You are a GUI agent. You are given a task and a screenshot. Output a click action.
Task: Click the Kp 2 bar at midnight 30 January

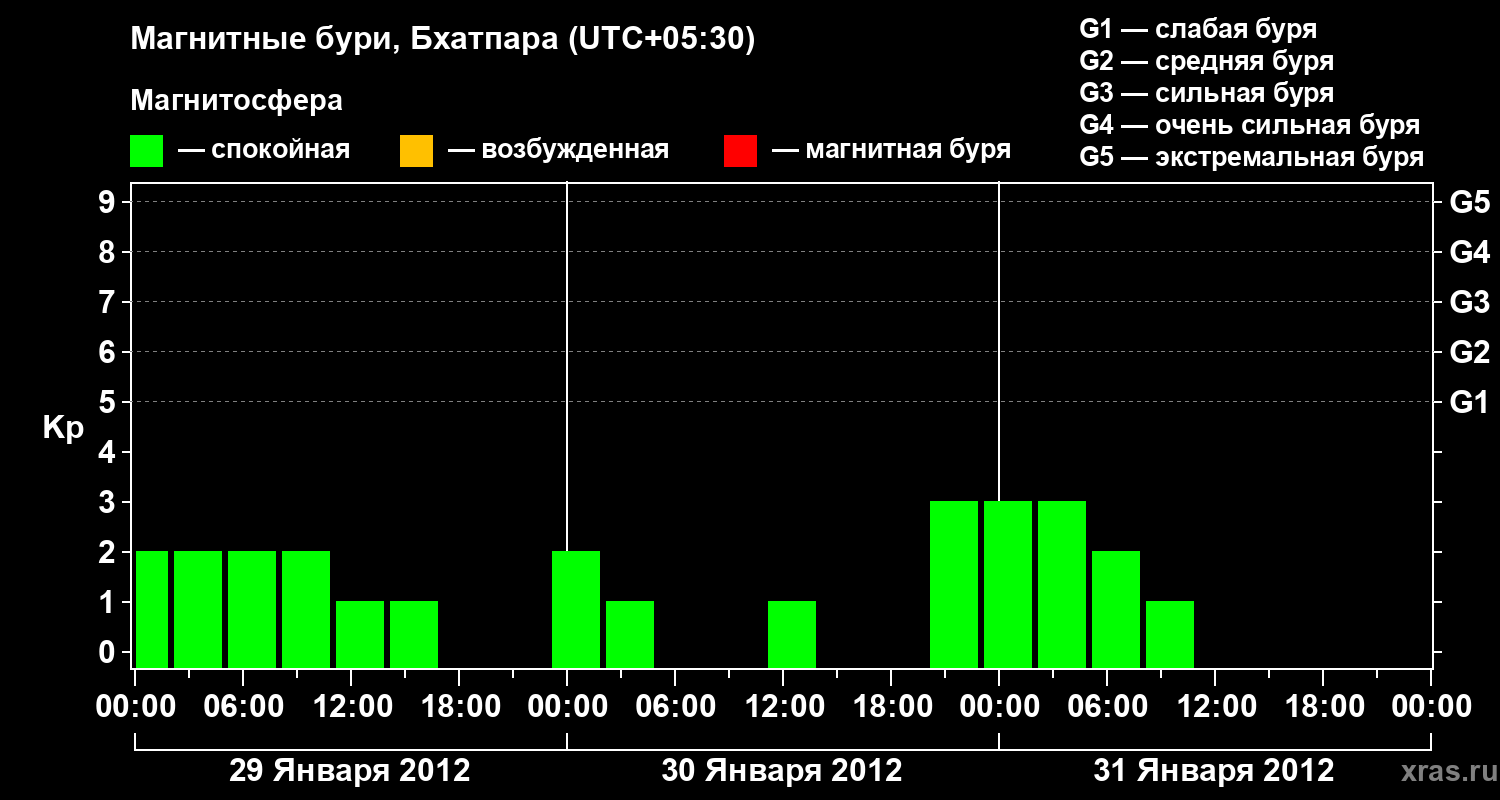coord(576,609)
